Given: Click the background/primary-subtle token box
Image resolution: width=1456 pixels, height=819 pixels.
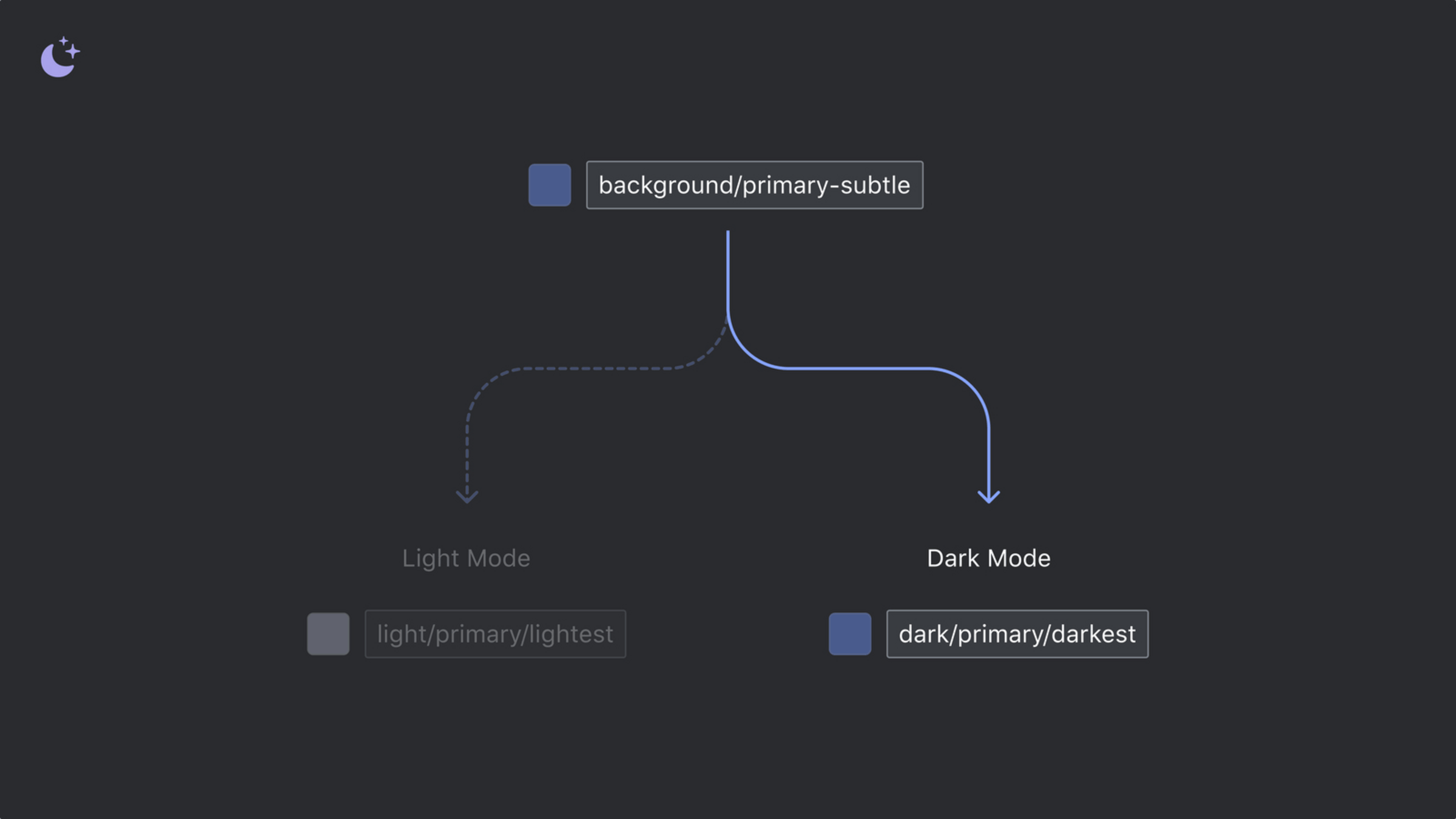Looking at the screenshot, I should (754, 185).
